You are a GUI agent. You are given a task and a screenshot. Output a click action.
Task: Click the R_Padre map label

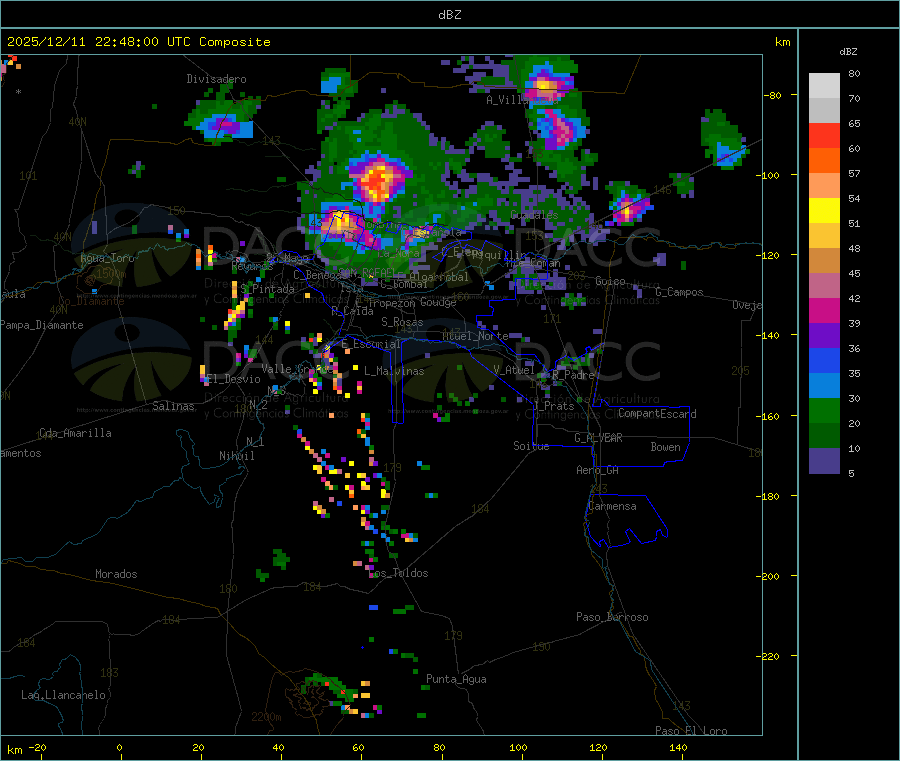(573, 375)
